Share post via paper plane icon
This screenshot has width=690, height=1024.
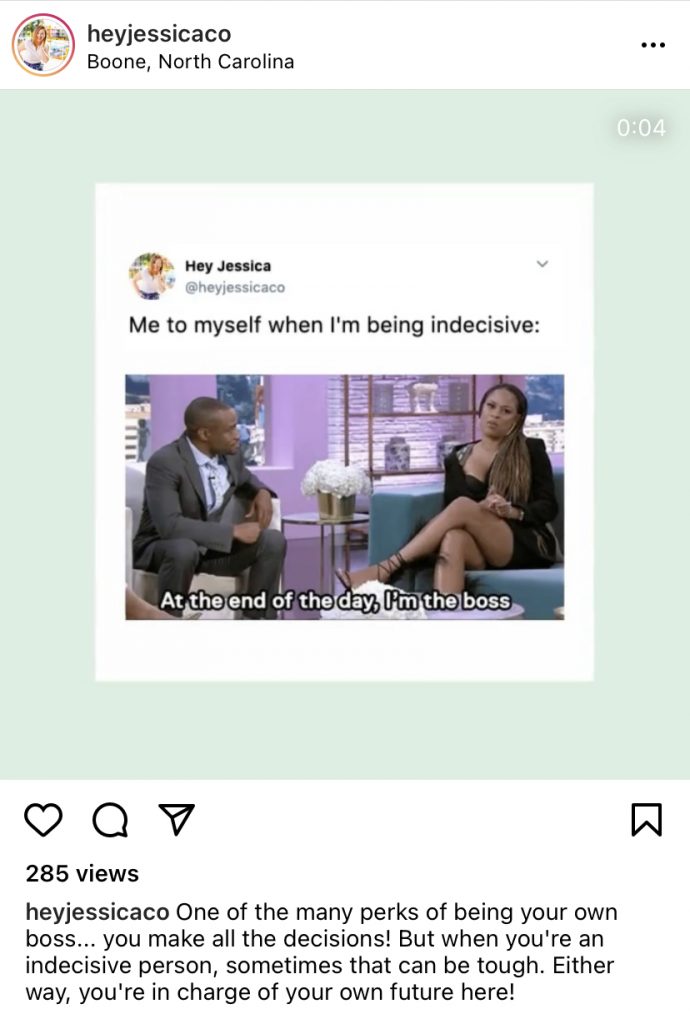[177, 819]
